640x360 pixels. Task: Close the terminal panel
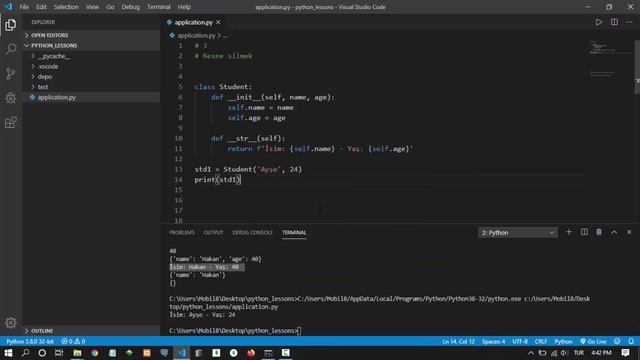(x=629, y=232)
